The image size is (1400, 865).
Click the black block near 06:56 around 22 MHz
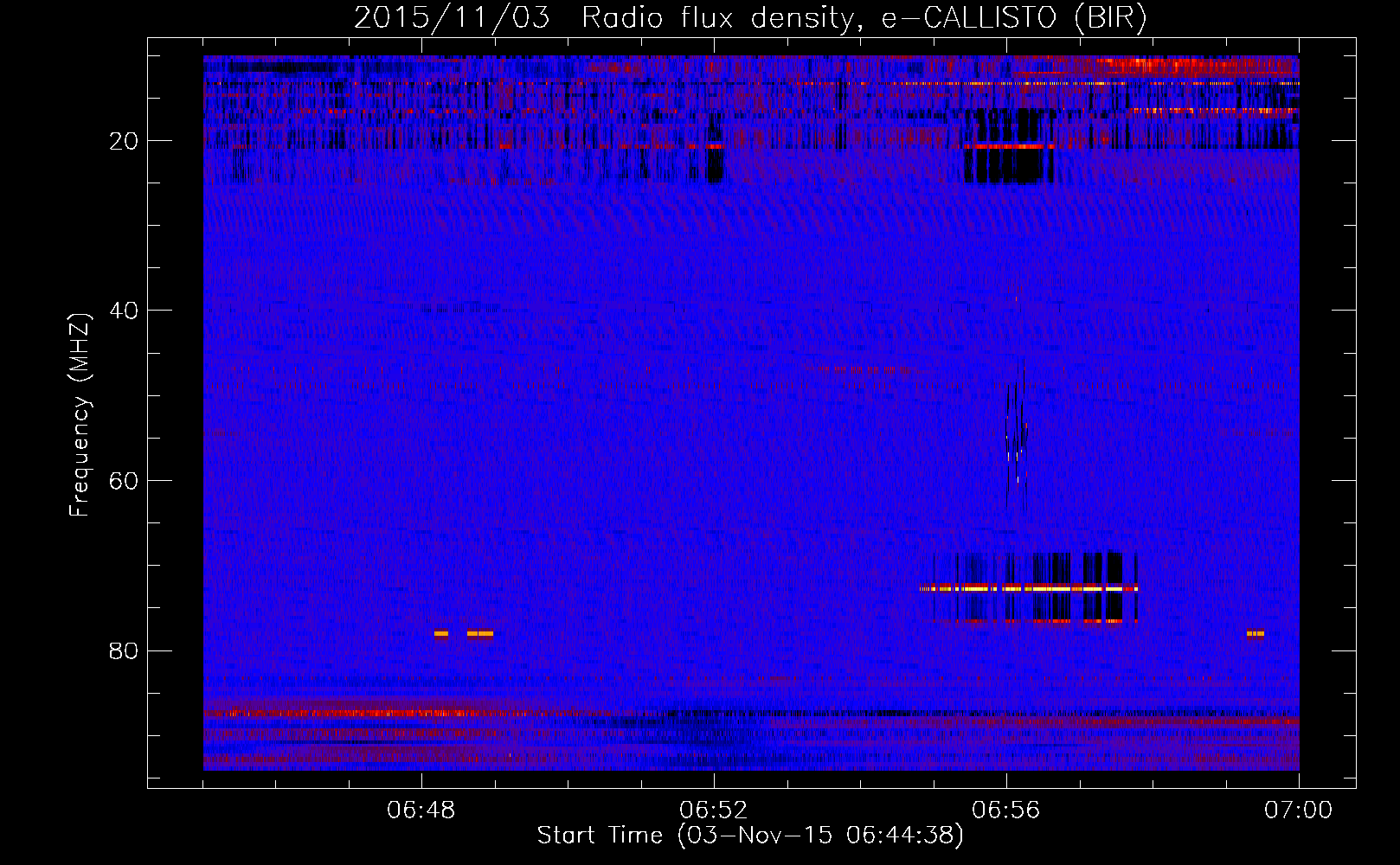[1008, 166]
